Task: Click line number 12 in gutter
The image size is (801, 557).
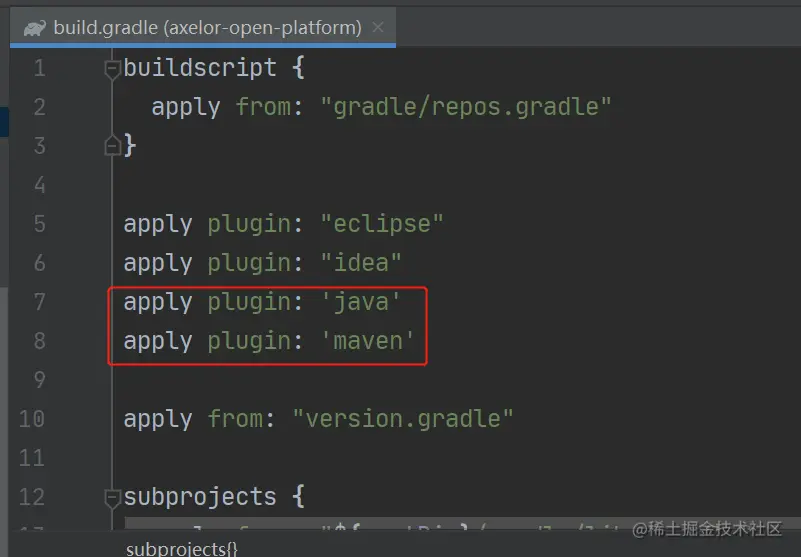Action: 32,497
